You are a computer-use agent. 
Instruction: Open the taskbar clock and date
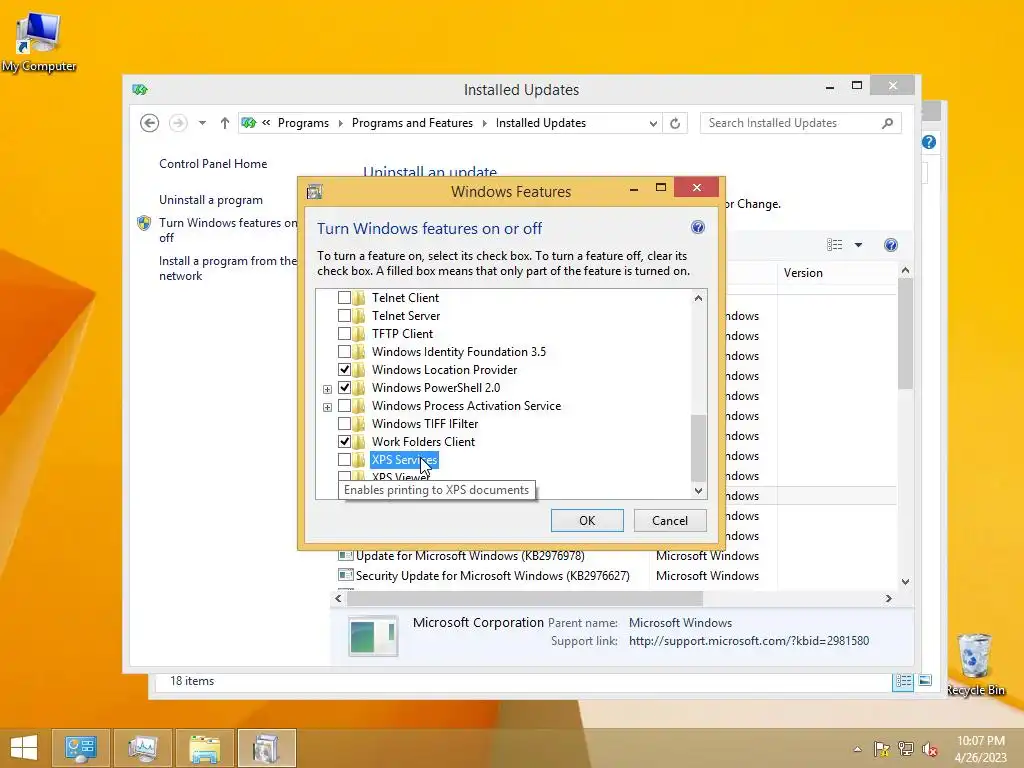pyautogui.click(x=980, y=749)
